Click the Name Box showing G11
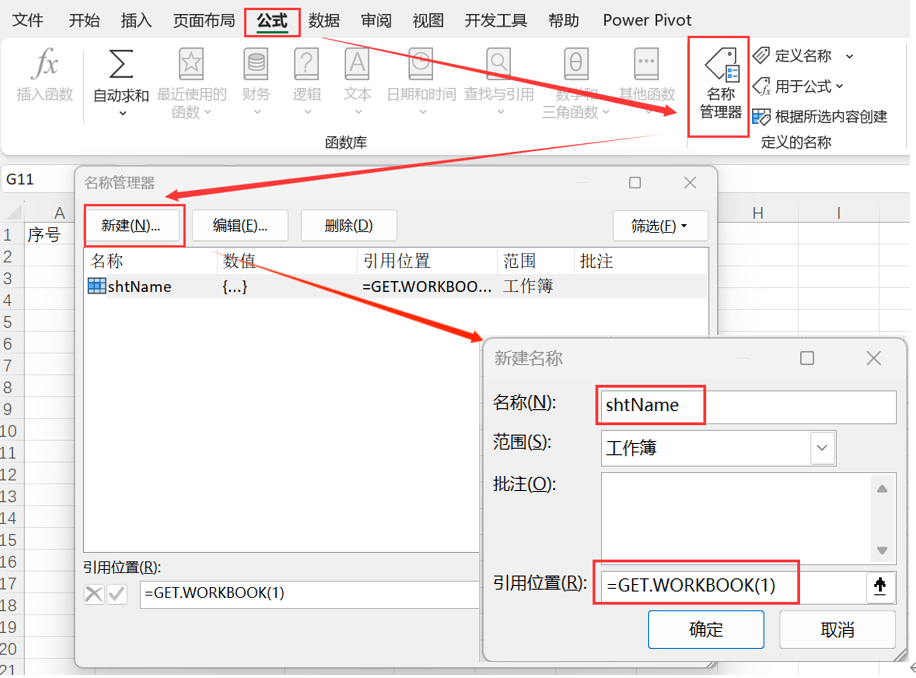 point(36,180)
